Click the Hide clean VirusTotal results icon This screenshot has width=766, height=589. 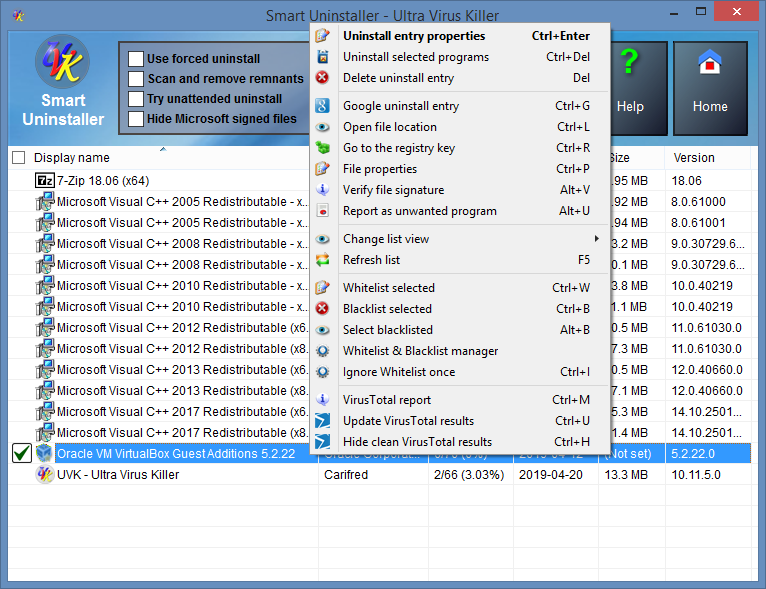322,442
